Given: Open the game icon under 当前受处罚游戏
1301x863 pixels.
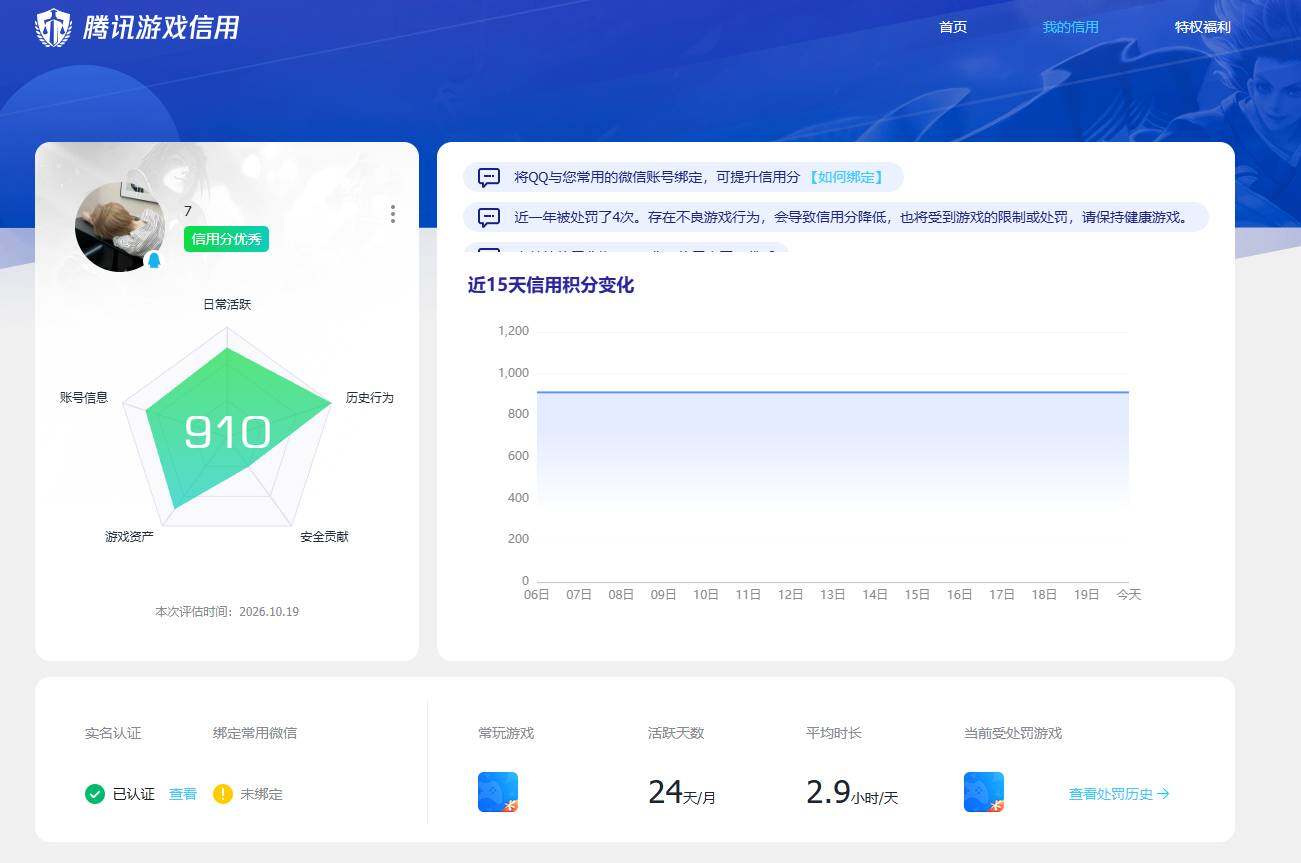Looking at the screenshot, I should 984,792.
